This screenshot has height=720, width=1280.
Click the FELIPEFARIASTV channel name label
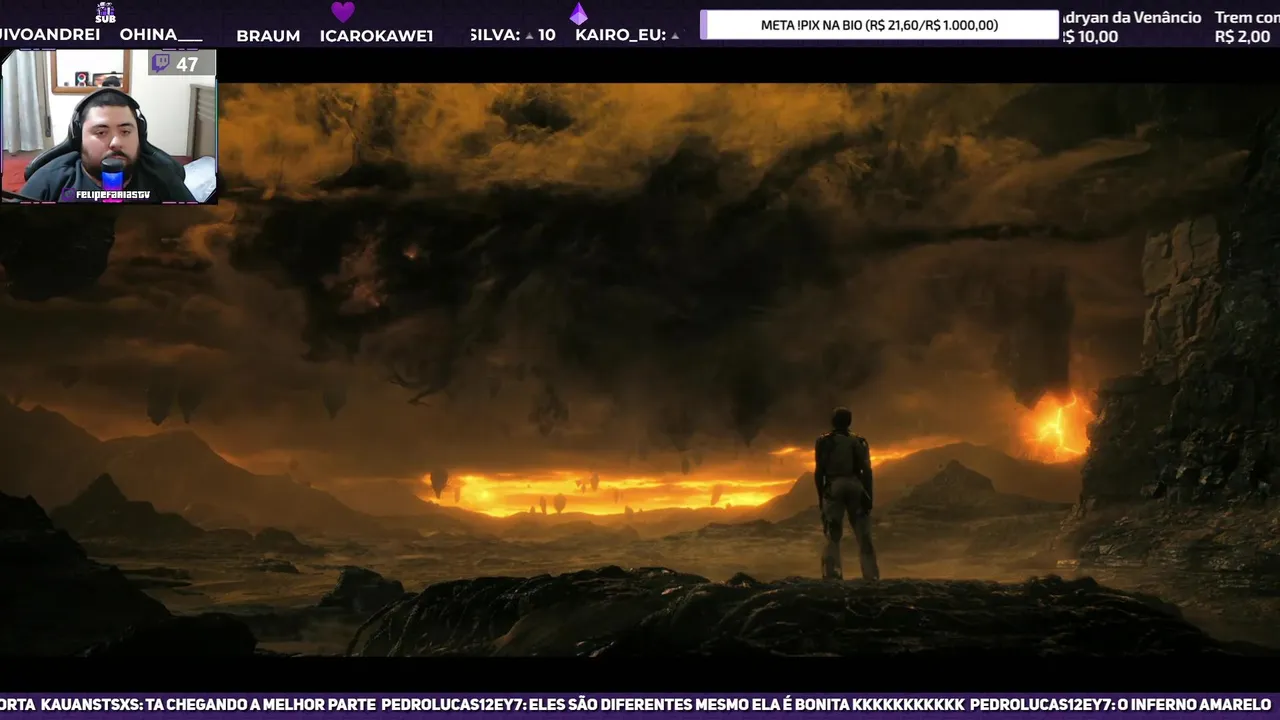pos(113,195)
